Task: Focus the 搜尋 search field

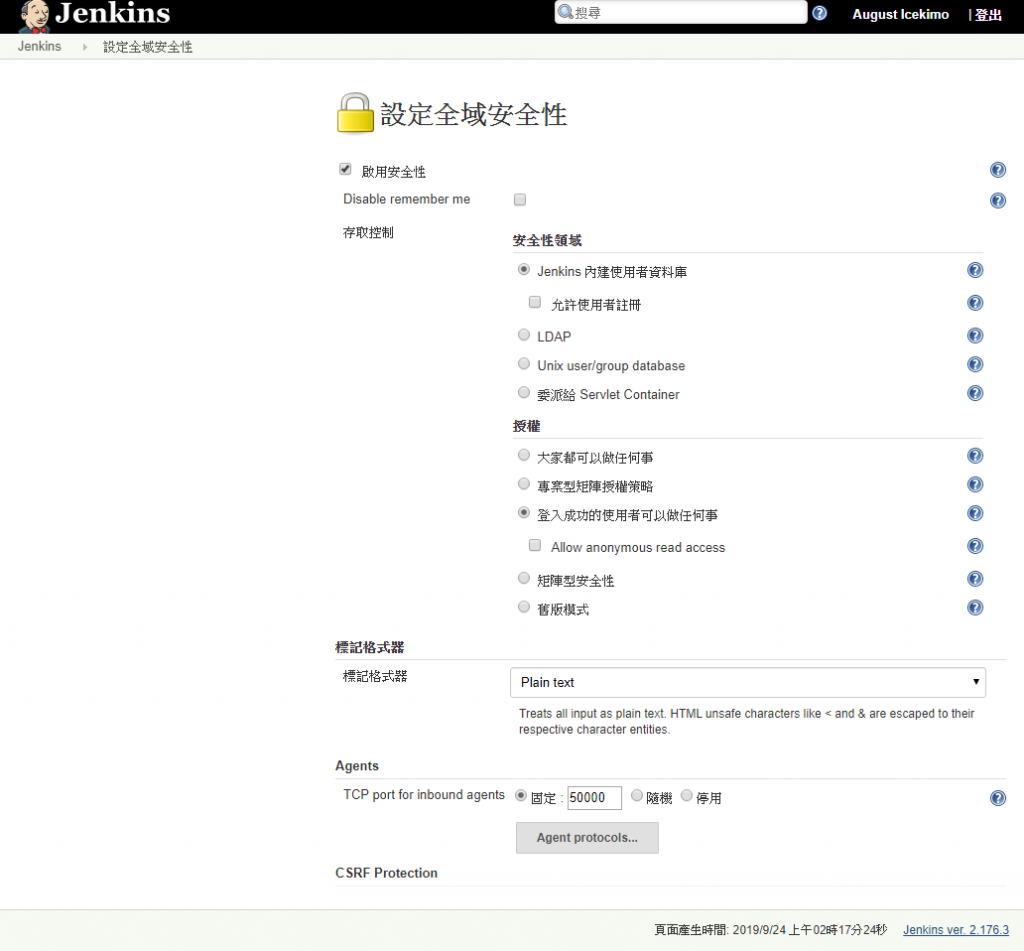Action: pos(681,12)
